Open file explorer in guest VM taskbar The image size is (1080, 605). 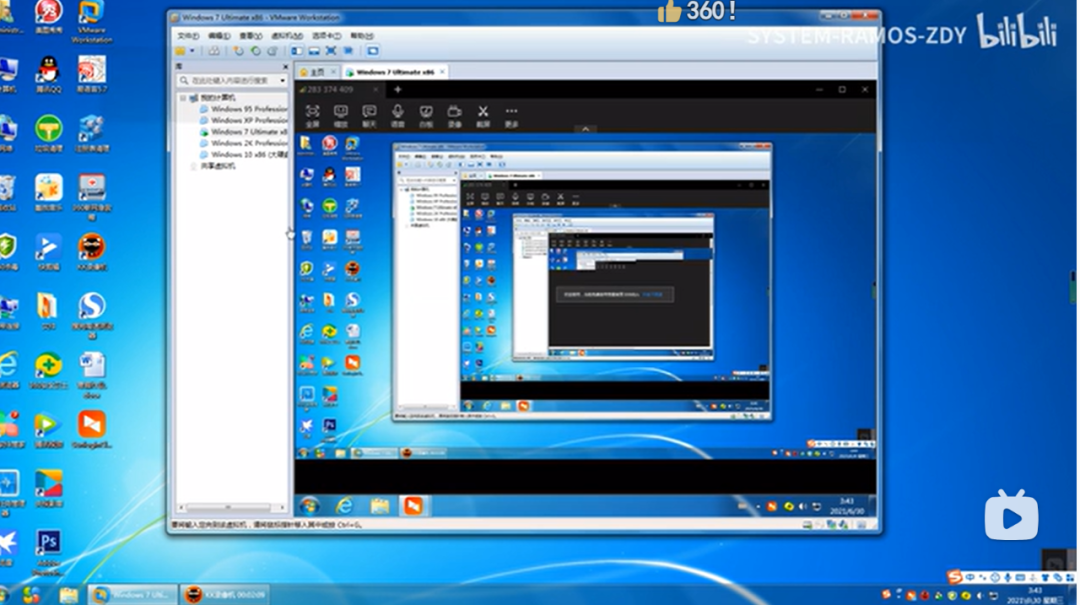point(380,506)
